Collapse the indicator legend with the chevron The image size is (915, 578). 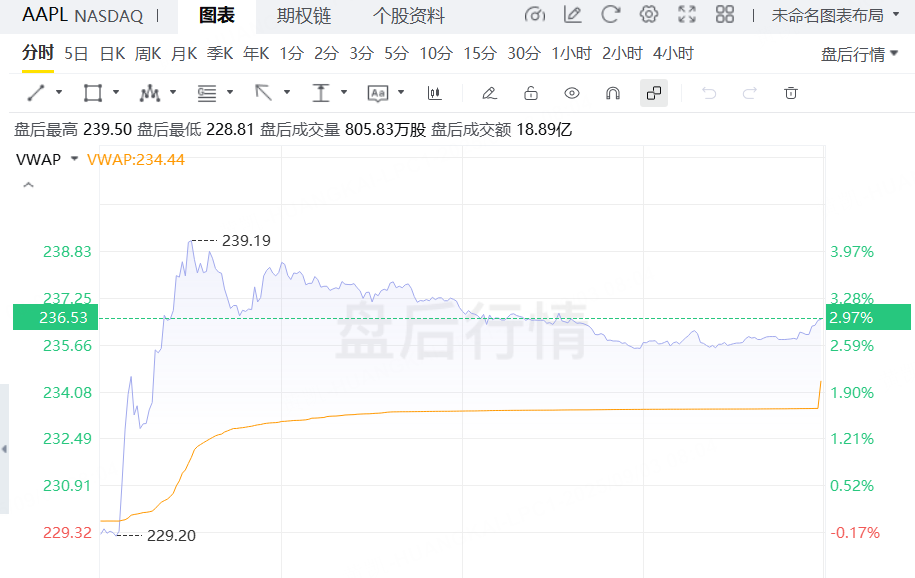28,185
